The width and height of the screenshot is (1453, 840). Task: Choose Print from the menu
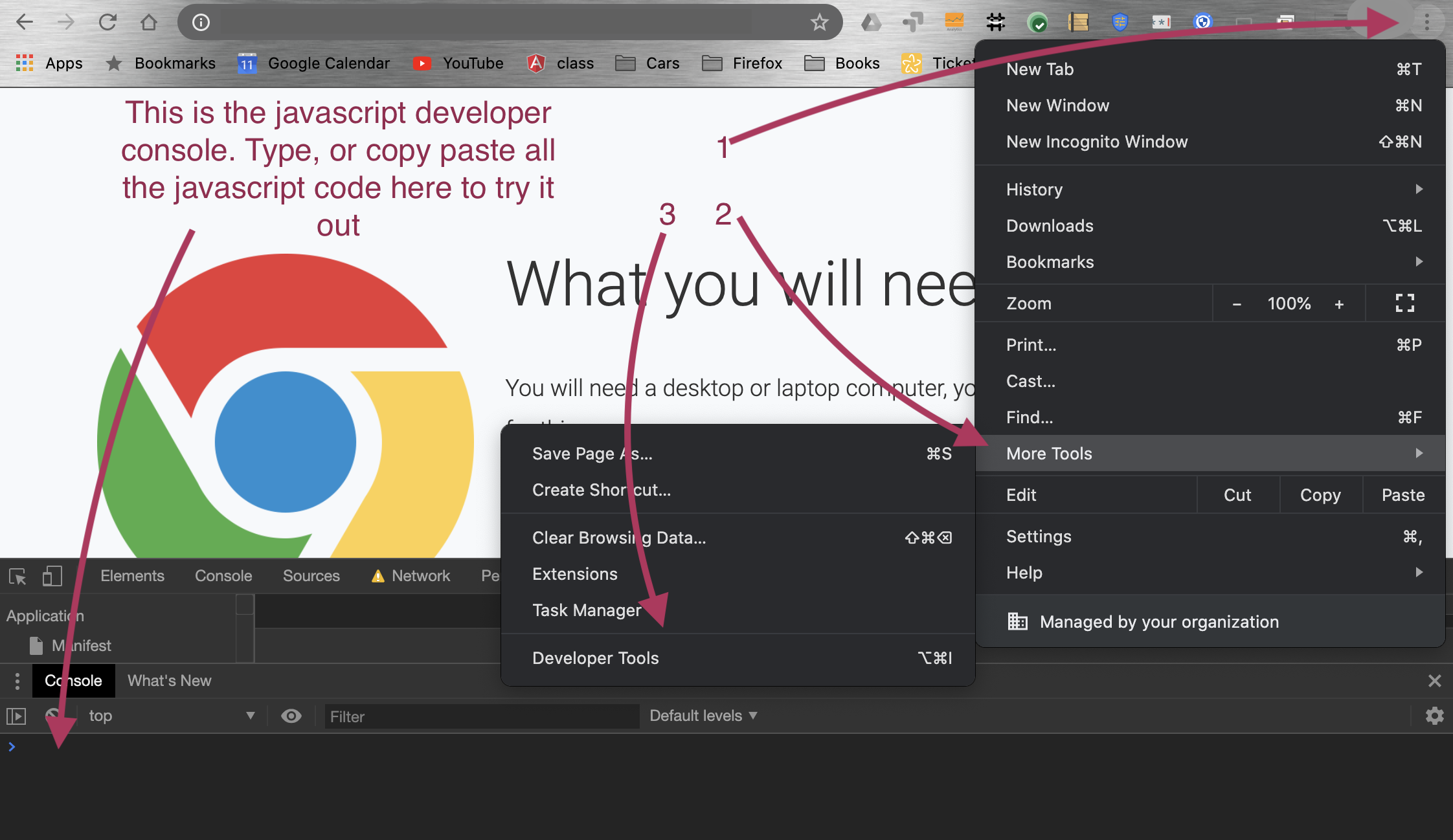coord(1210,345)
